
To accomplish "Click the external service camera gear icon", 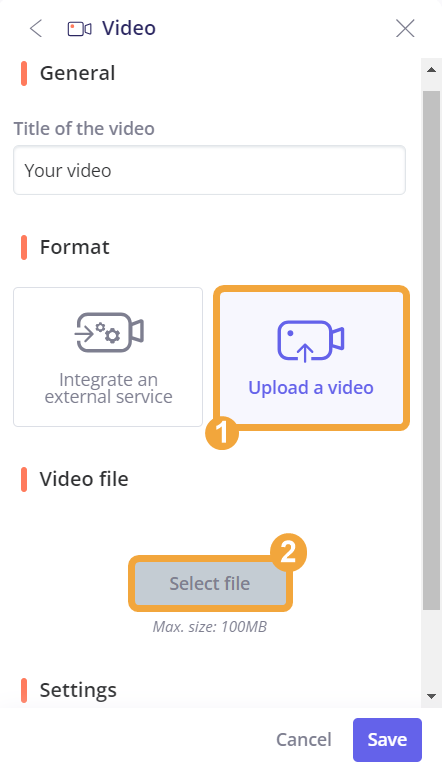I will (109, 332).
